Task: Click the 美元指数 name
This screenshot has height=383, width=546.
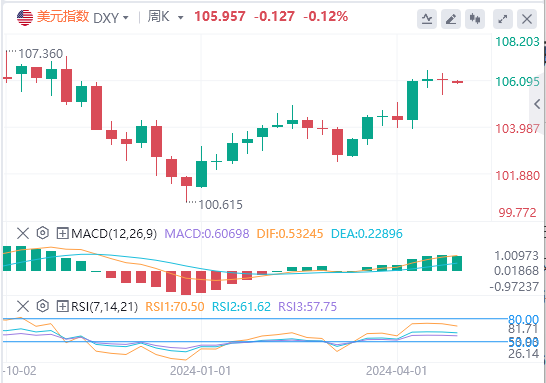Action: (x=63, y=17)
